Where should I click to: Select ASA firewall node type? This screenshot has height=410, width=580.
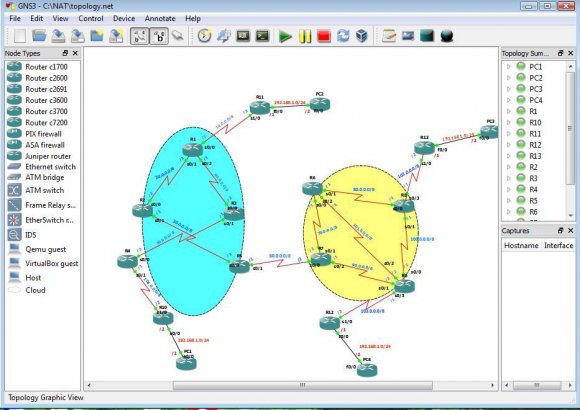43,145
